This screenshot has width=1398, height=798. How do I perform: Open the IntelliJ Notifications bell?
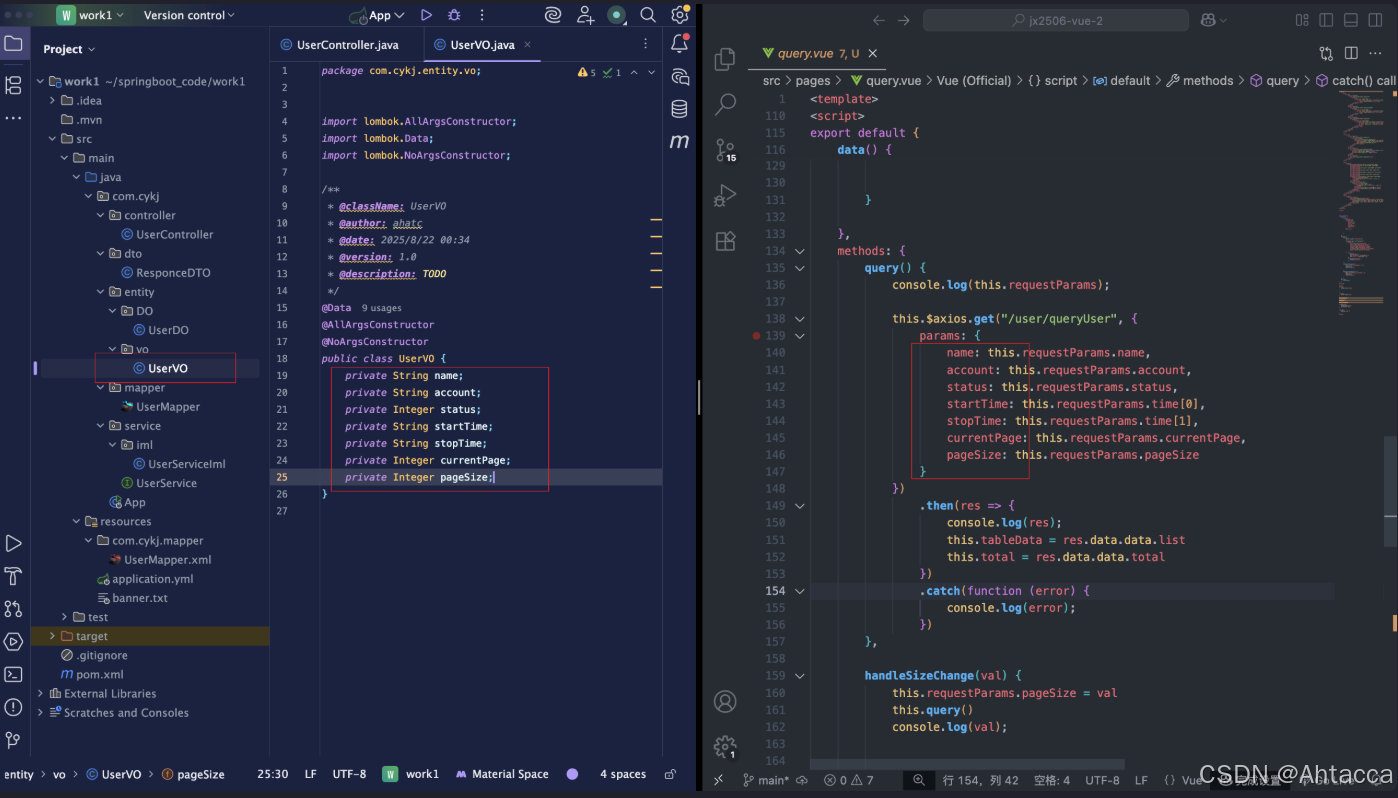(x=680, y=44)
